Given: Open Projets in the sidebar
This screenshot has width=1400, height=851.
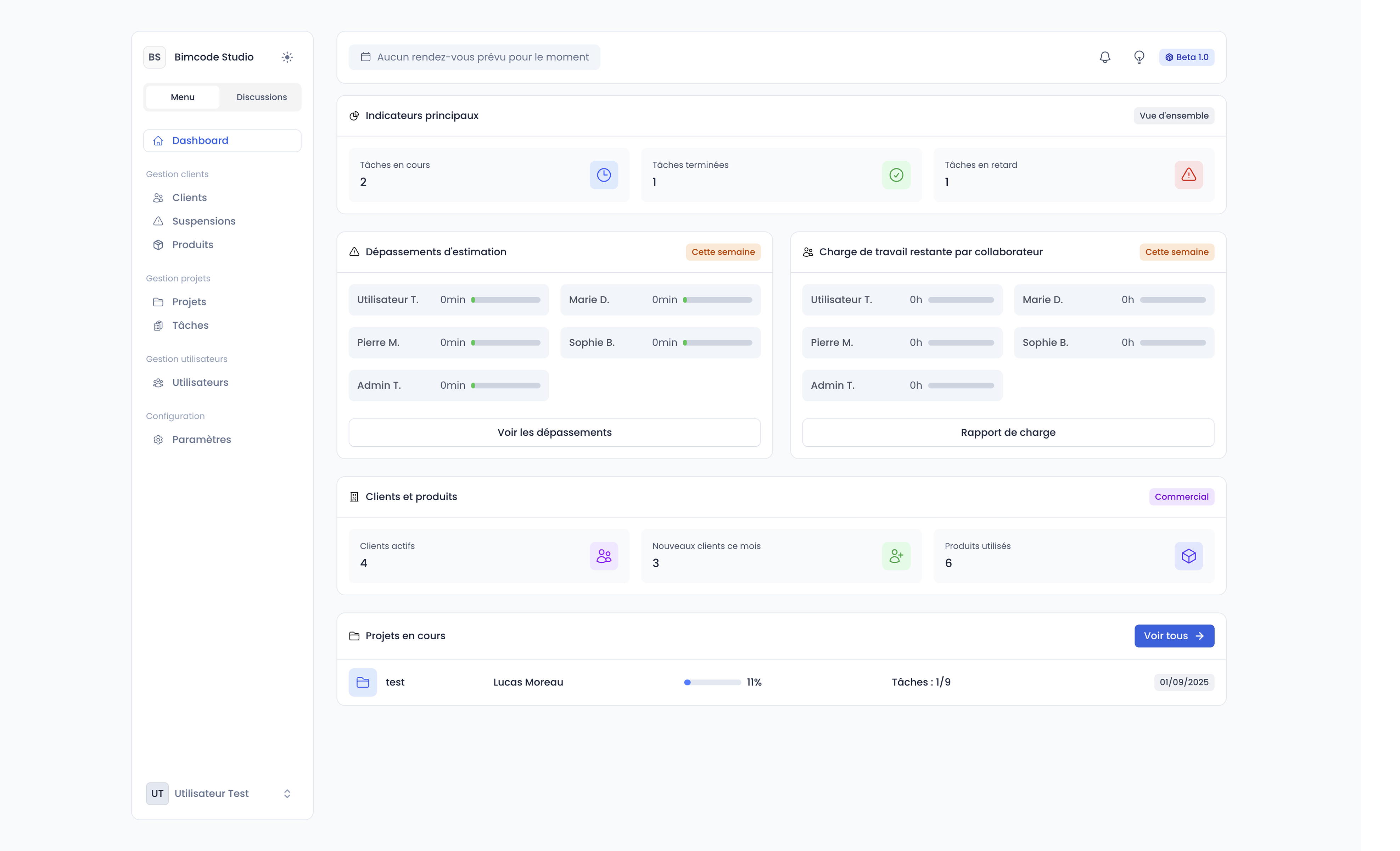Looking at the screenshot, I should pyautogui.click(x=222, y=302).
